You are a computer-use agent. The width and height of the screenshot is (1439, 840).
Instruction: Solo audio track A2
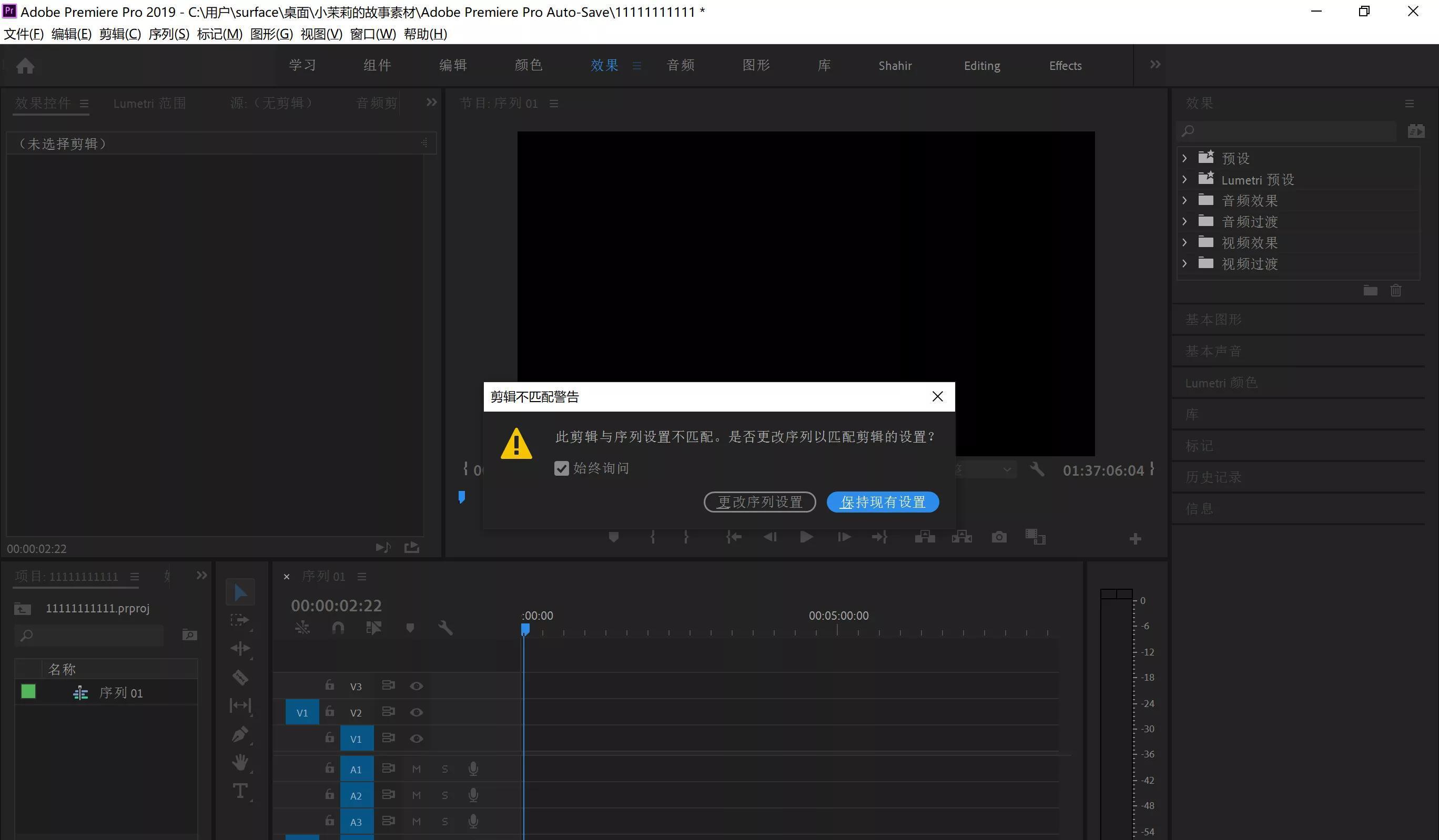(445, 795)
